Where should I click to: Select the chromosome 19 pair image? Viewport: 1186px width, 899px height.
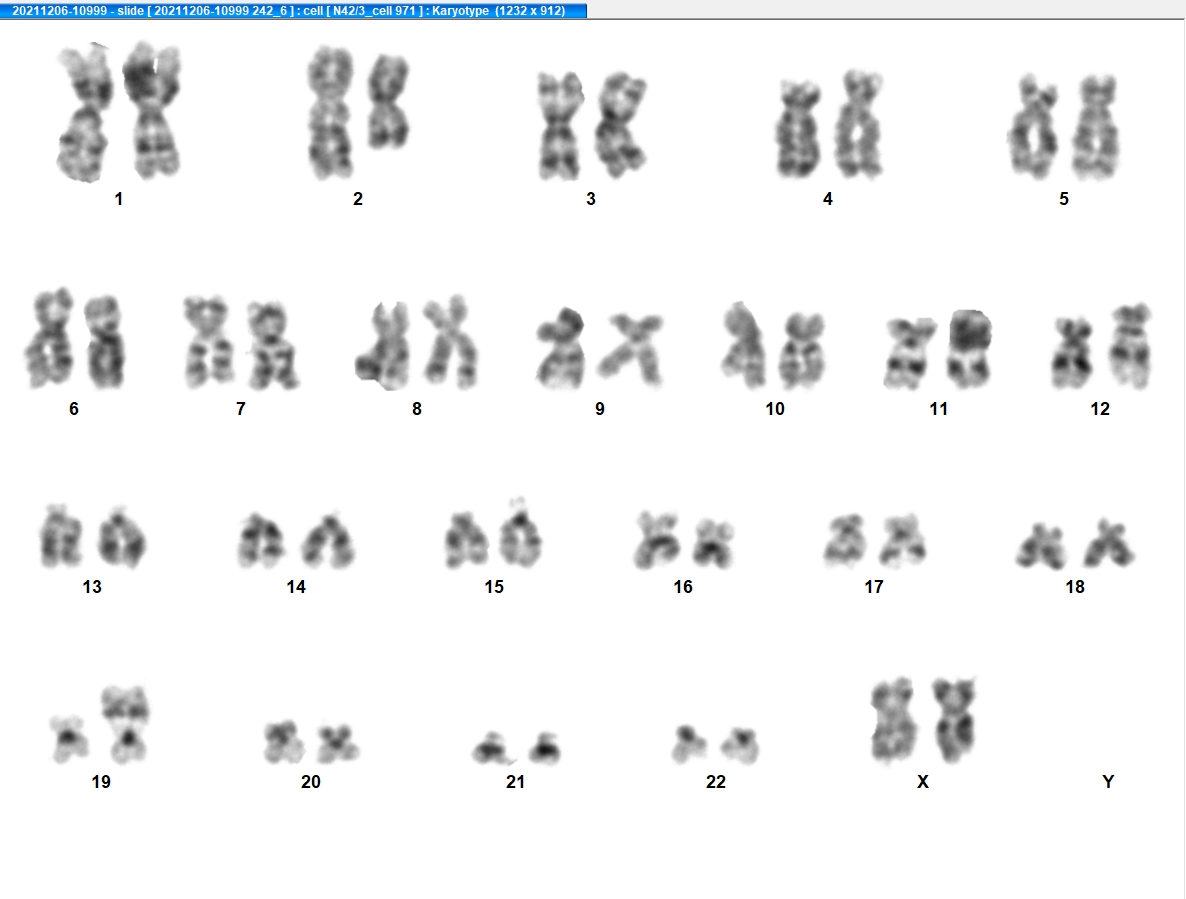coord(100,724)
